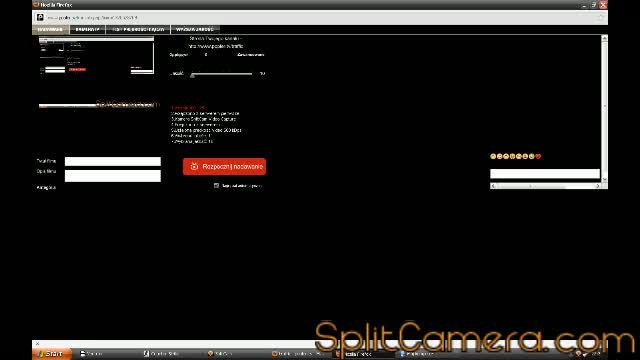Focus the film description input field
Image resolution: width=640 pixels, height=360 pixels.
pos(113,176)
